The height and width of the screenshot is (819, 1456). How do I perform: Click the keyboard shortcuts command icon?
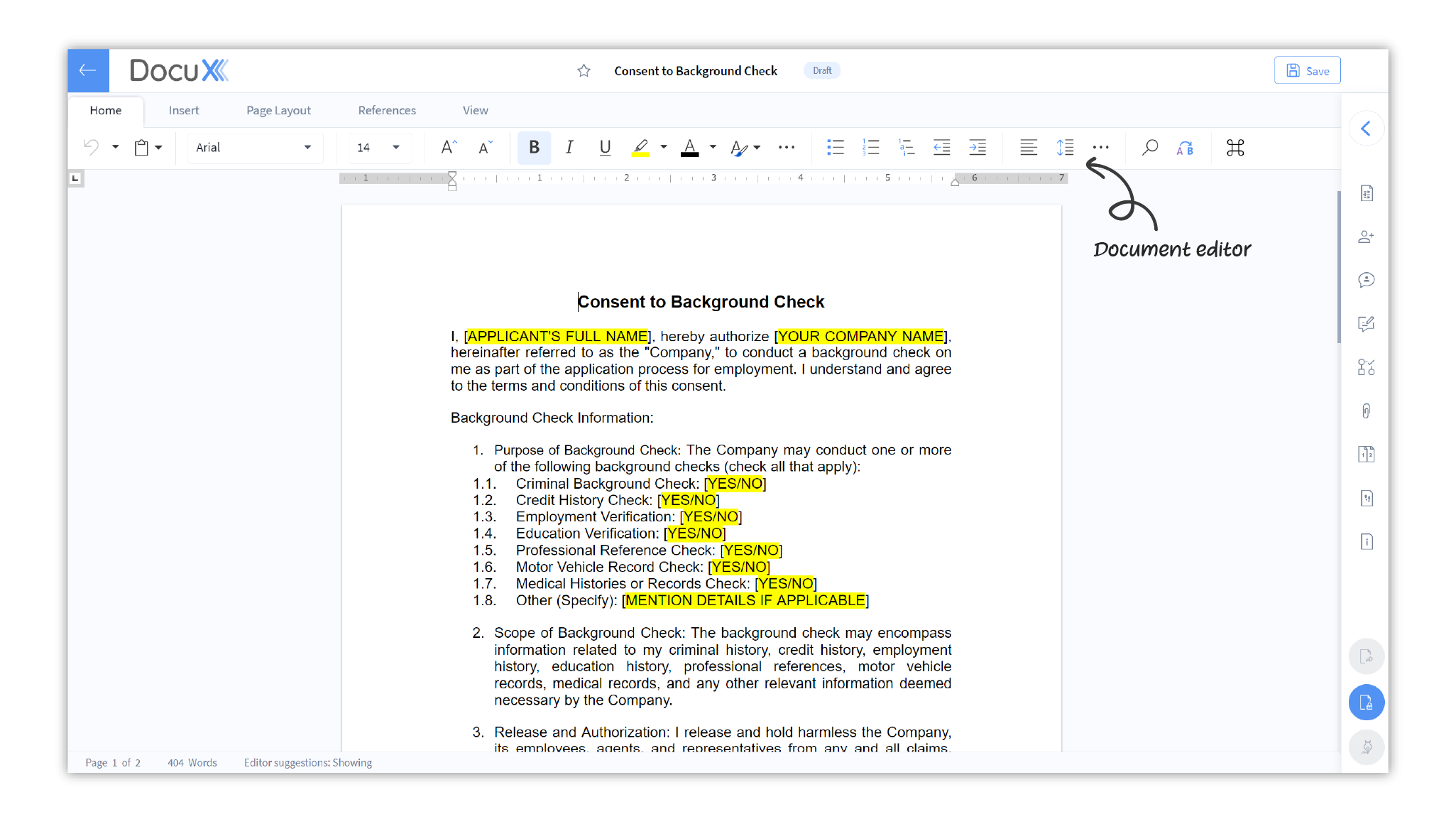click(x=1235, y=147)
